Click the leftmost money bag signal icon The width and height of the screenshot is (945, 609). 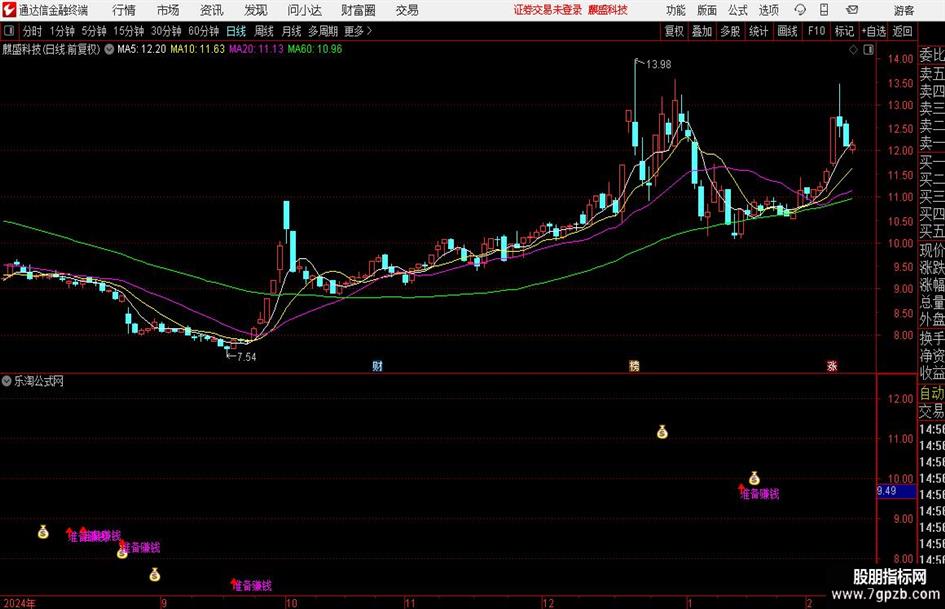[43, 532]
